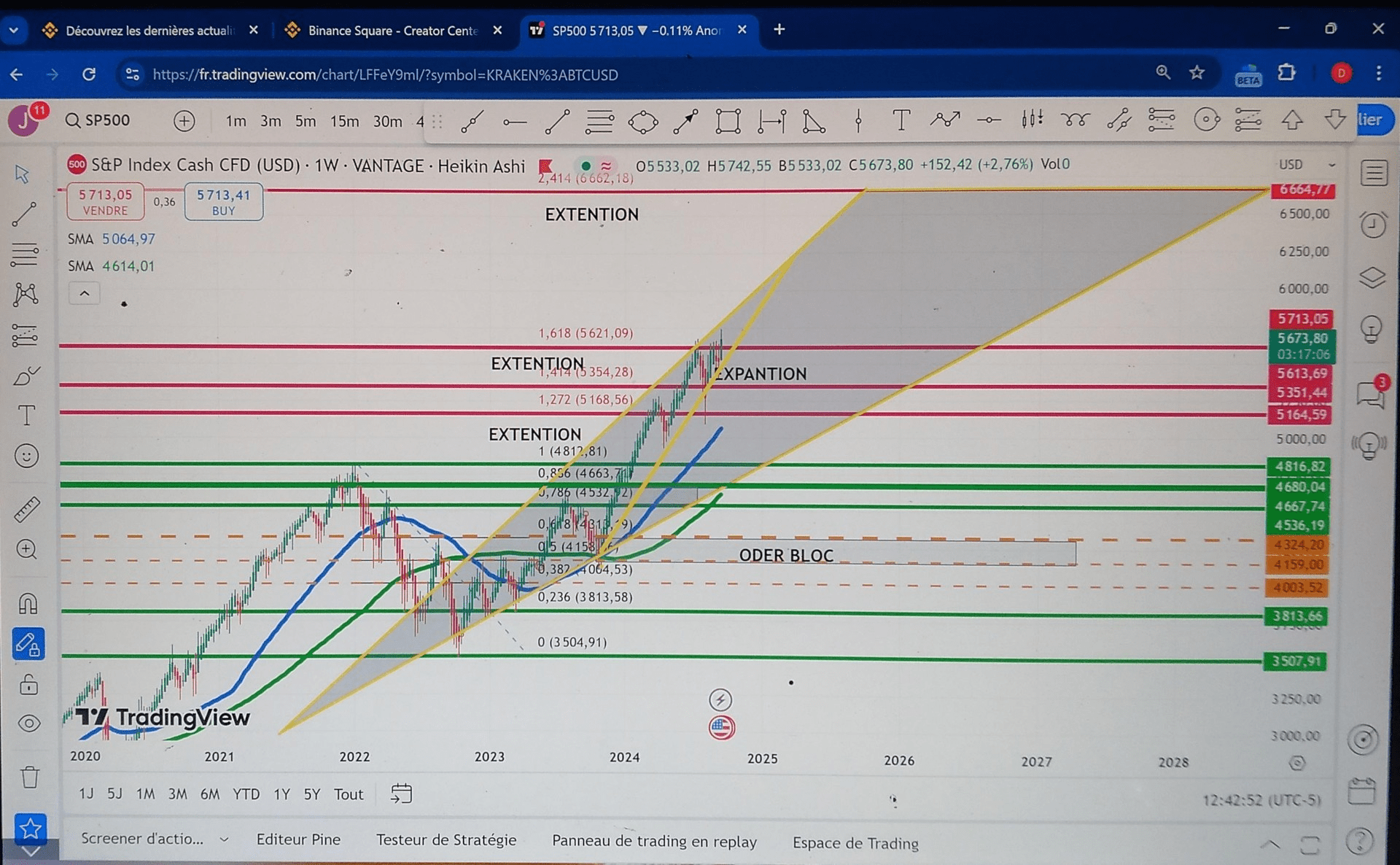Click the zoom in magnifier tool
The image size is (1400, 865).
pyautogui.click(x=27, y=549)
